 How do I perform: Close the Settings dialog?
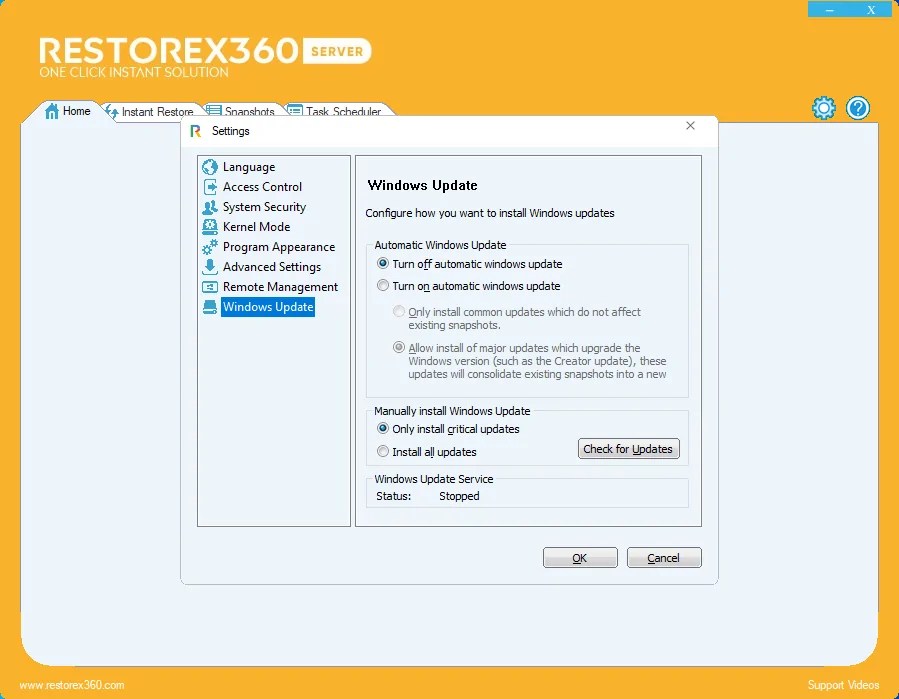[690, 126]
